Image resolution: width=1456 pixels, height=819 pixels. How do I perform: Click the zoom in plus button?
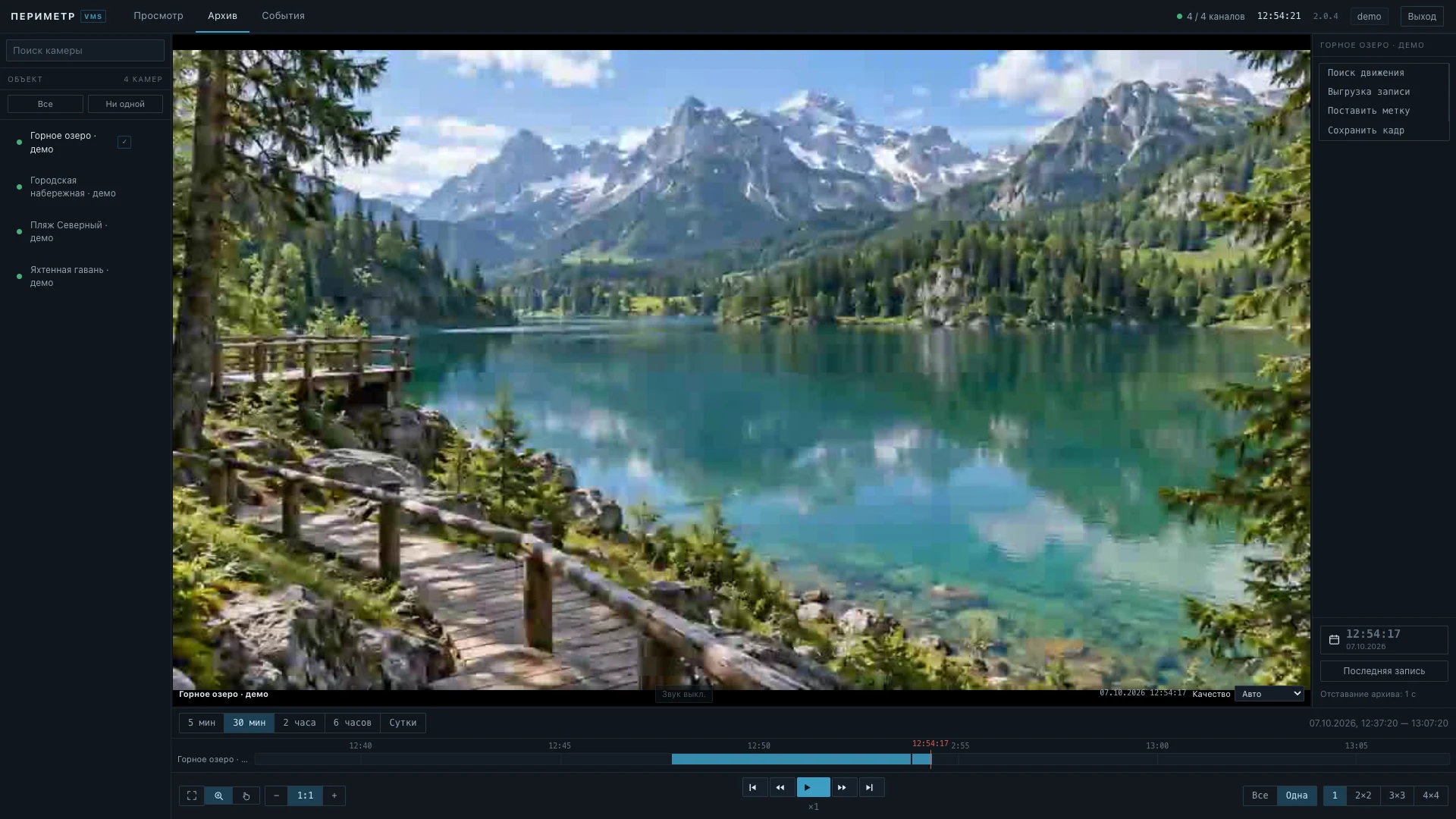334,795
